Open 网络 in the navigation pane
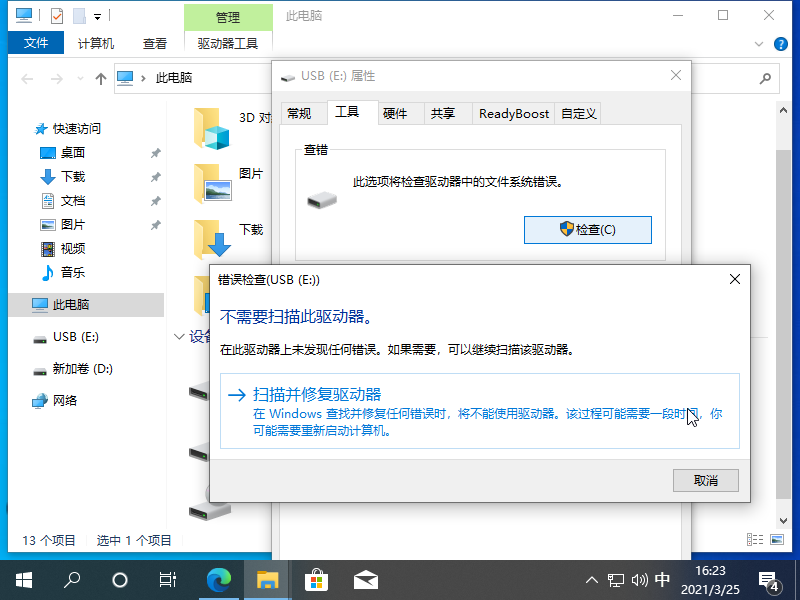The height and width of the screenshot is (600, 800). (x=64, y=400)
